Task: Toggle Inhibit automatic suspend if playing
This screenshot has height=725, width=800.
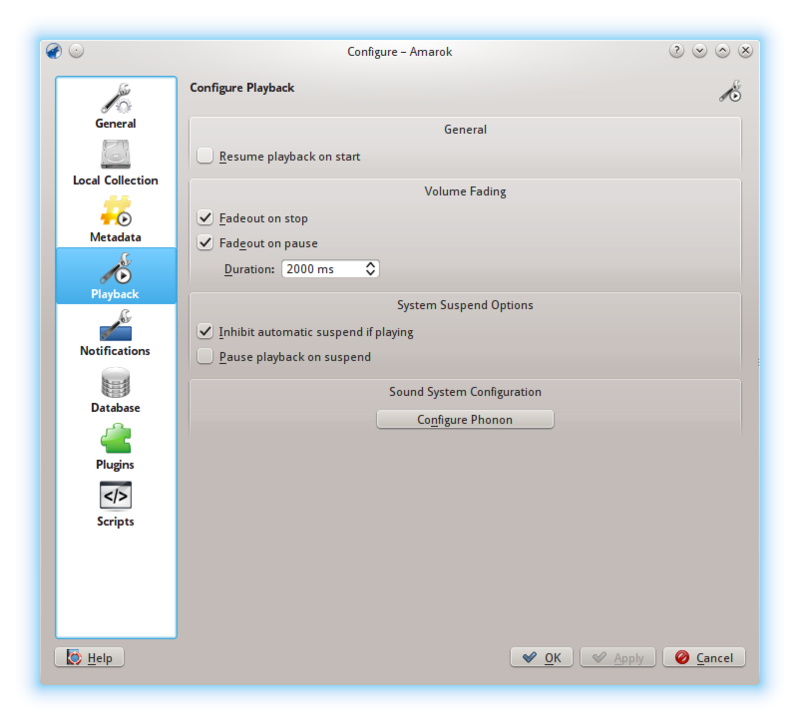Action: [205, 331]
